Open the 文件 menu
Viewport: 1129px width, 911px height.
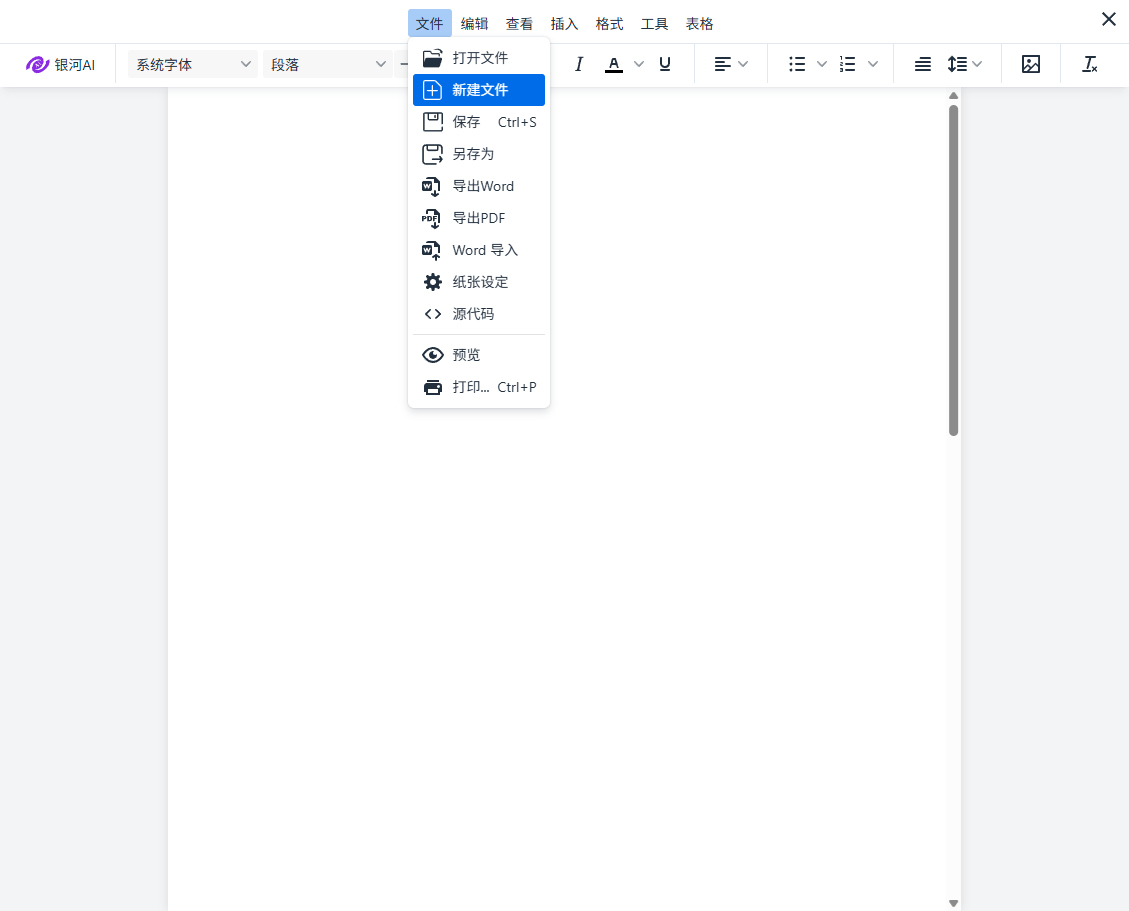pyautogui.click(x=429, y=24)
